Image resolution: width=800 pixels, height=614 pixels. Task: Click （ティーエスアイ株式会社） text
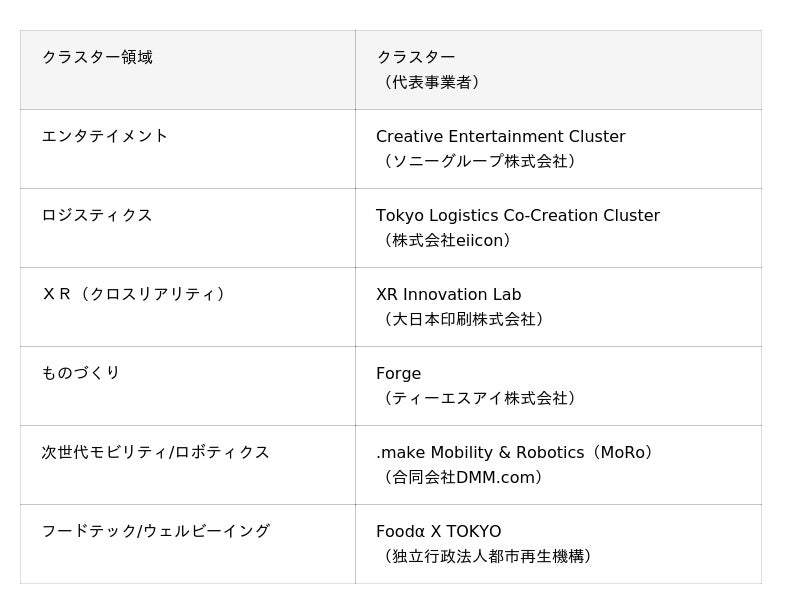click(480, 398)
